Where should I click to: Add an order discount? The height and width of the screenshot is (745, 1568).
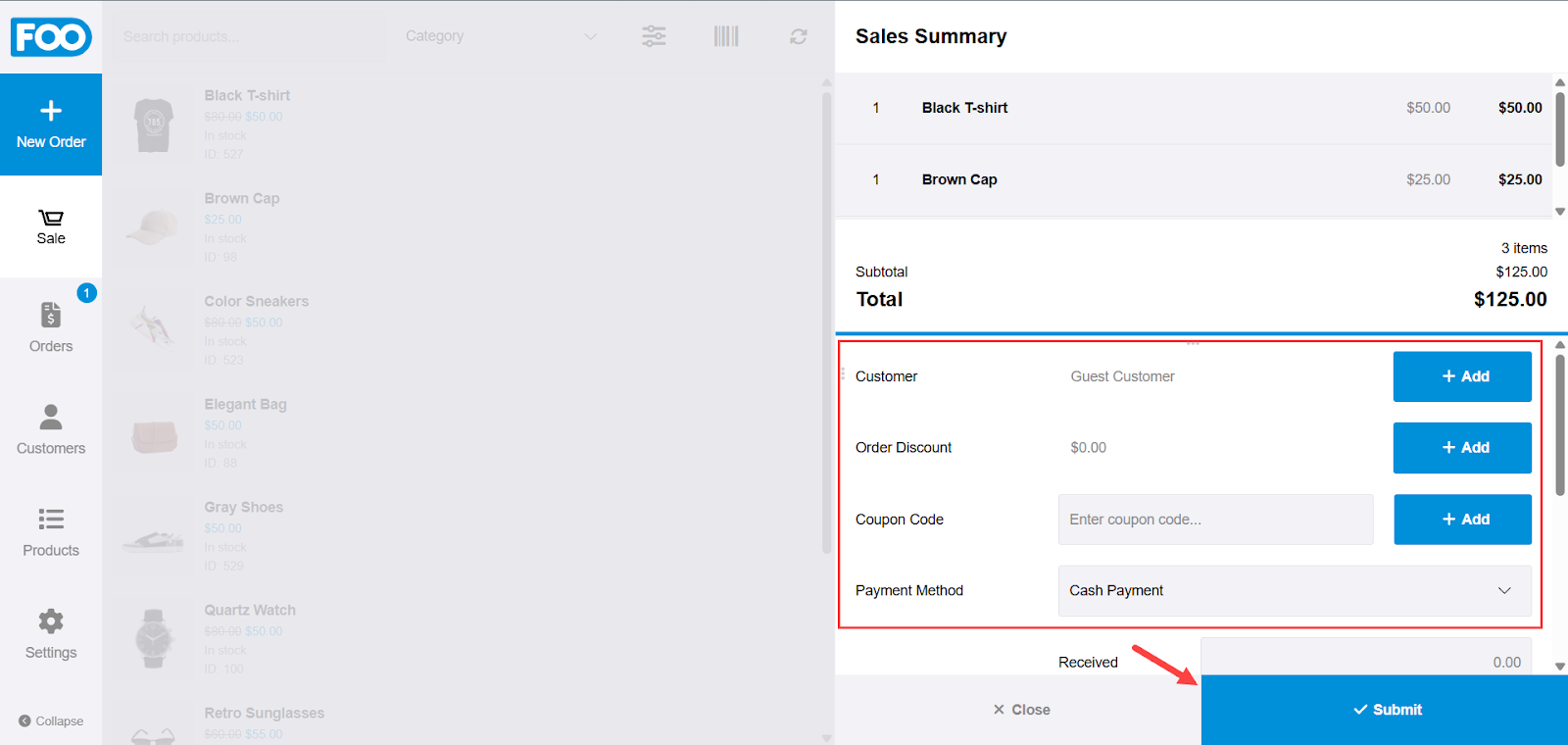tap(1462, 448)
